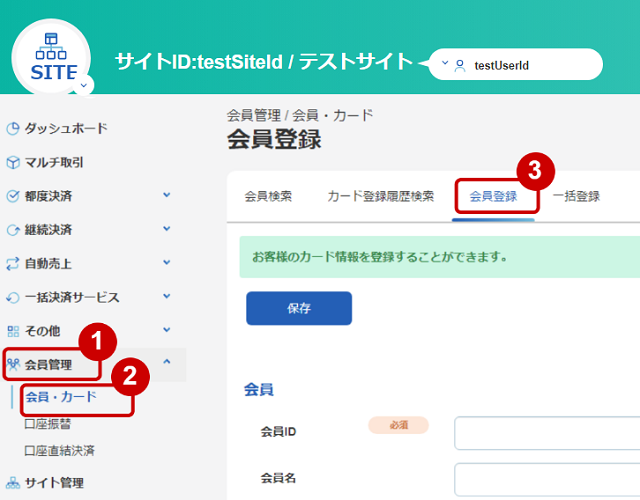Open the ダッシュボード clock icon

(13, 129)
